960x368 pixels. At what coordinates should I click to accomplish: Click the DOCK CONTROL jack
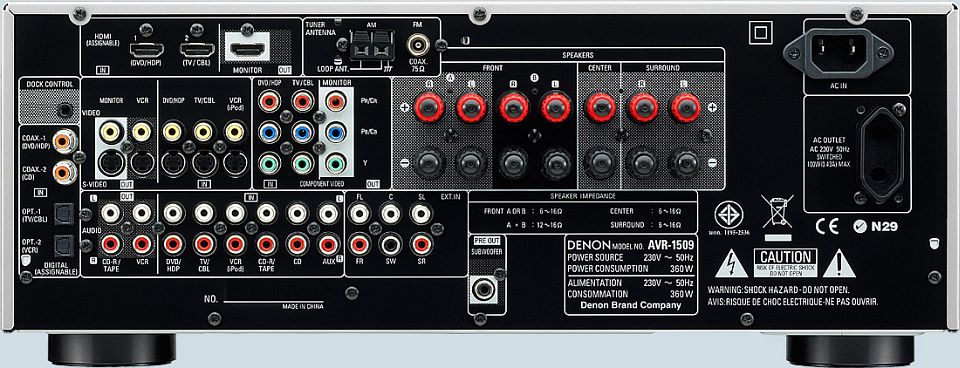65,111
